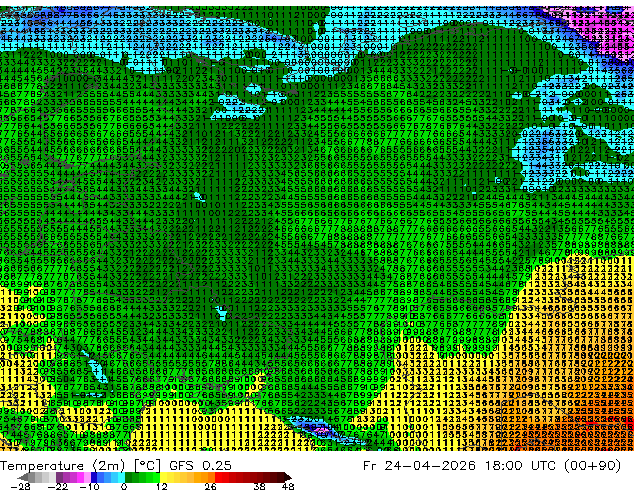Click the '(00+90)' forecast hour label
This screenshot has height=490, width=634.
pyautogui.click(x=594, y=466)
